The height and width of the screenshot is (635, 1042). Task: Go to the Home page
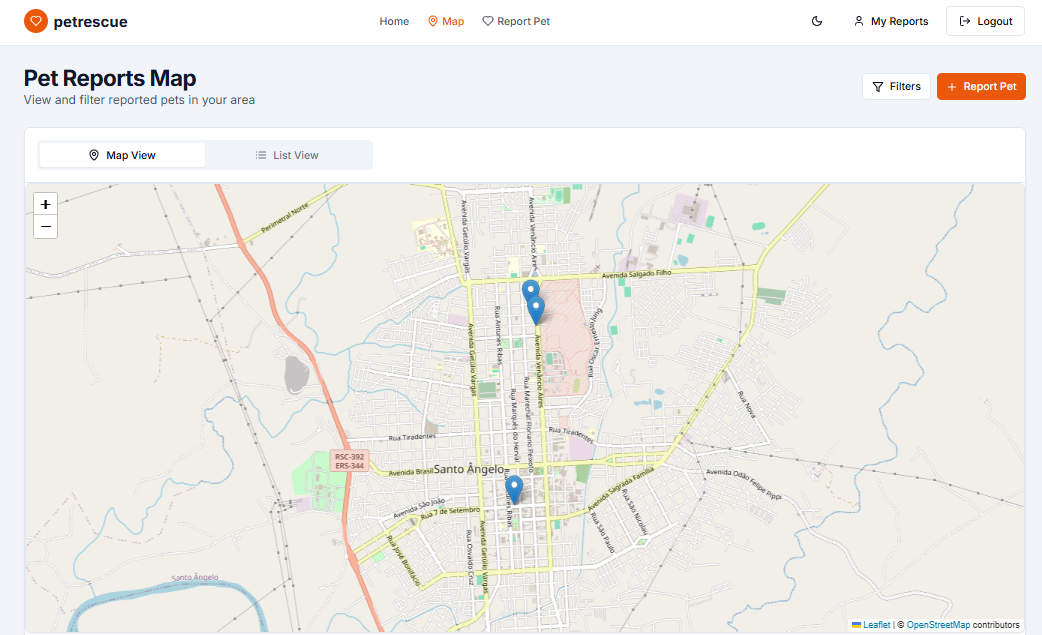(x=394, y=21)
